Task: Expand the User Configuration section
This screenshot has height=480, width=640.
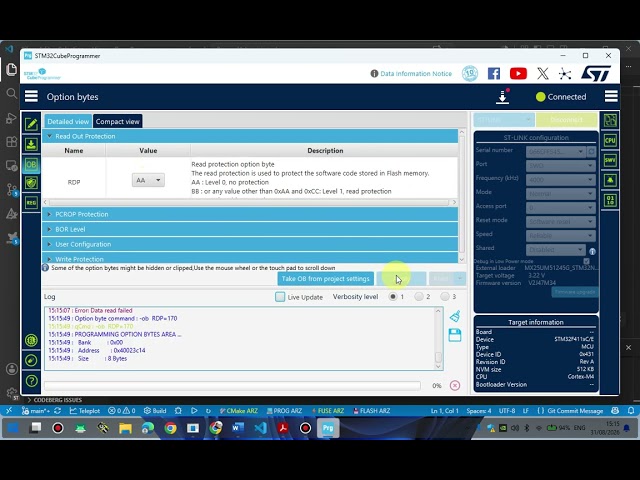Action: coord(250,244)
